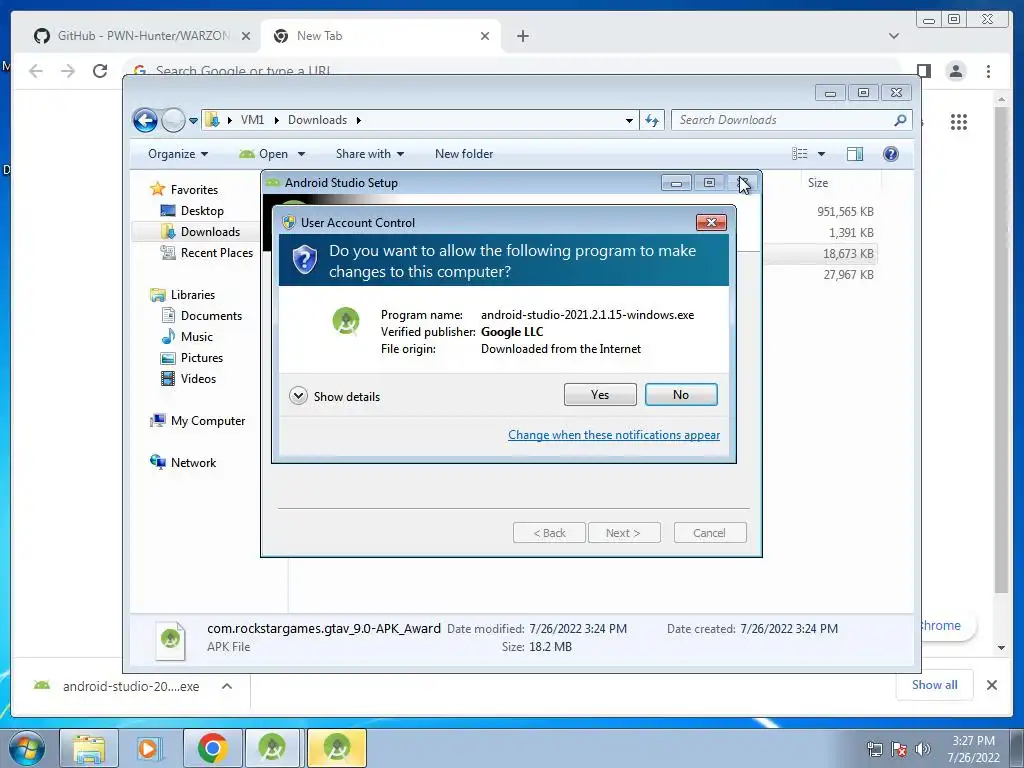This screenshot has width=1024, height=768.
Task: Open a new Chrome tab
Action: pyautogui.click(x=522, y=36)
